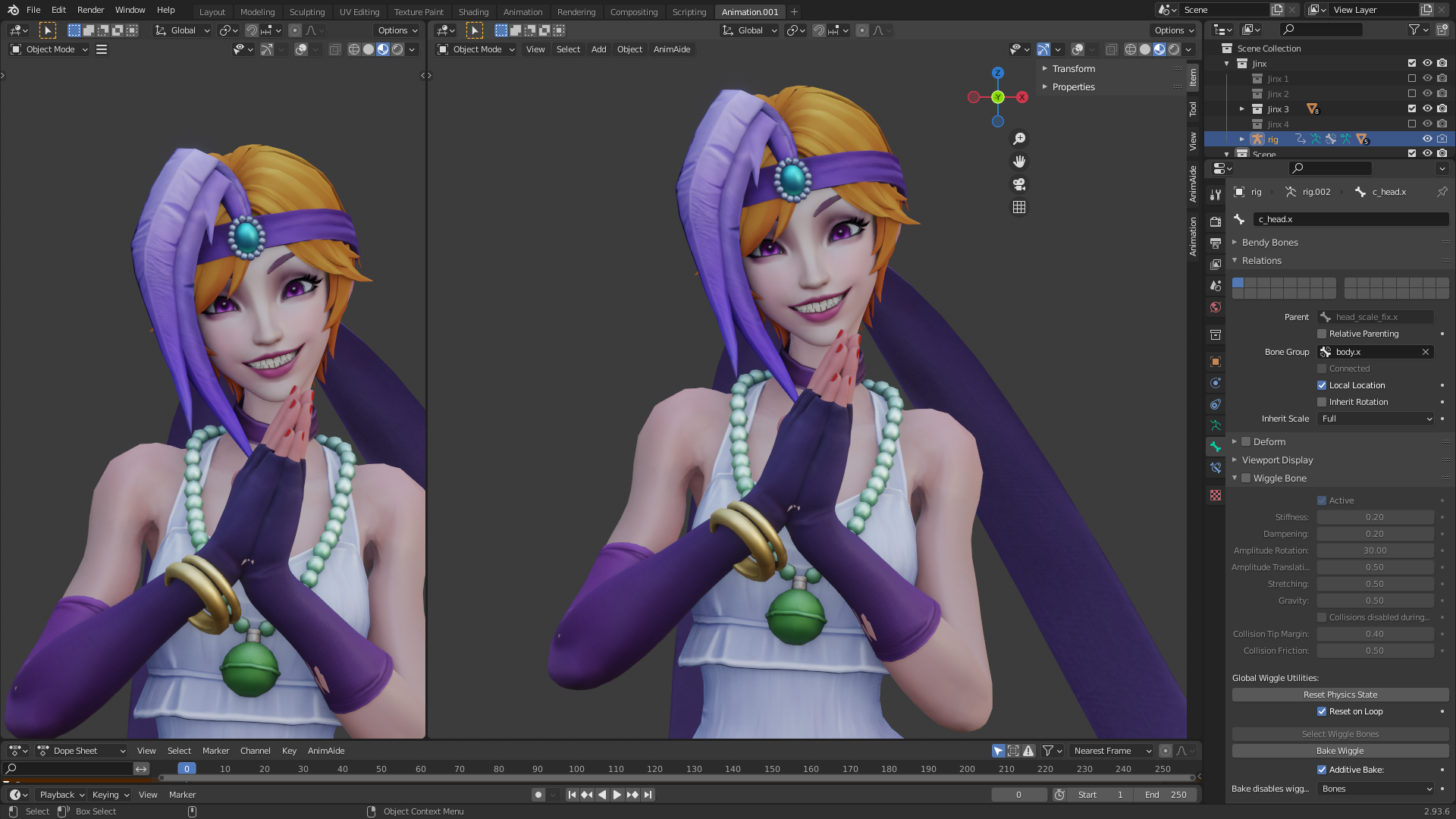Click the zoom magnifier in the viewport
Viewport: 1456px width, 819px height.
pyautogui.click(x=1019, y=139)
